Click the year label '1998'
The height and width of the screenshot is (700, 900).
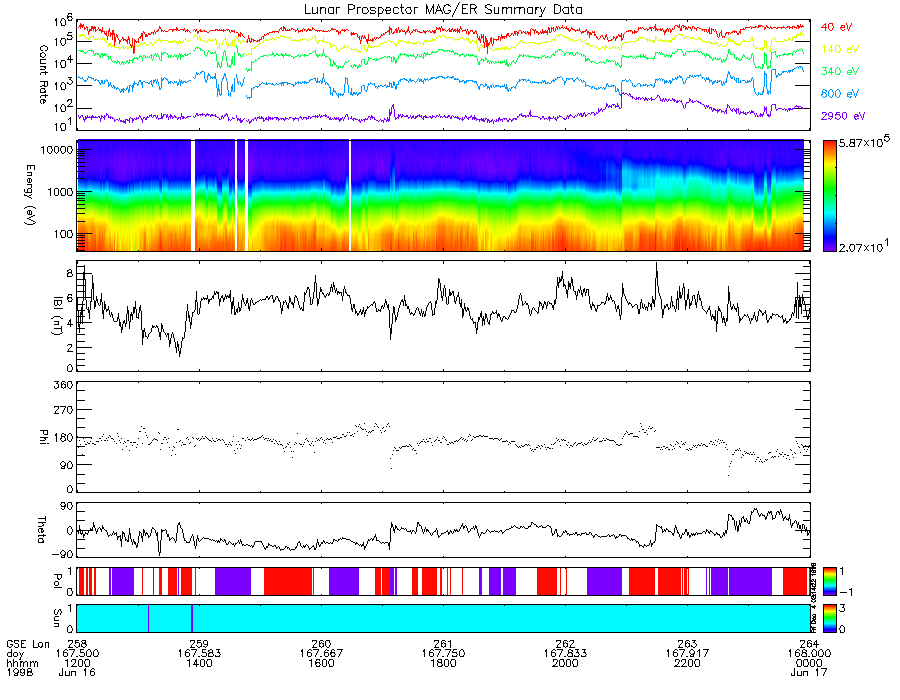[x=20, y=672]
